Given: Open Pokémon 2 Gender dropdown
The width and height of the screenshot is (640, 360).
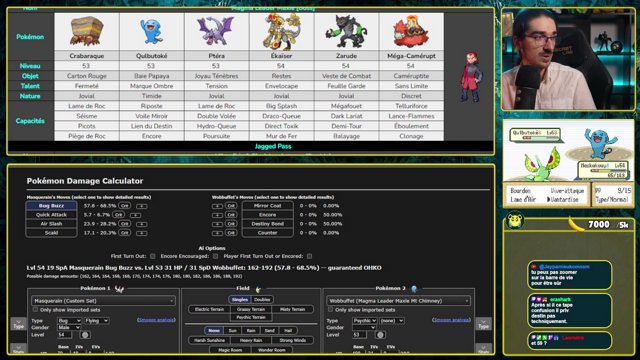Looking at the screenshot, I should point(364,327).
